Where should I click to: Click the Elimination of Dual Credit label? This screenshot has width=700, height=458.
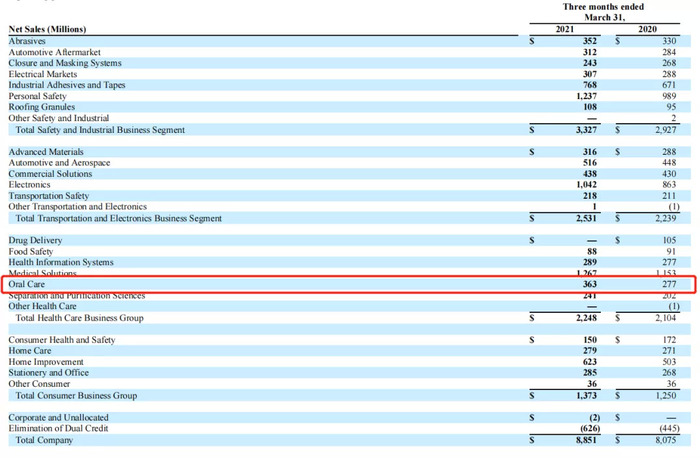pos(58,428)
